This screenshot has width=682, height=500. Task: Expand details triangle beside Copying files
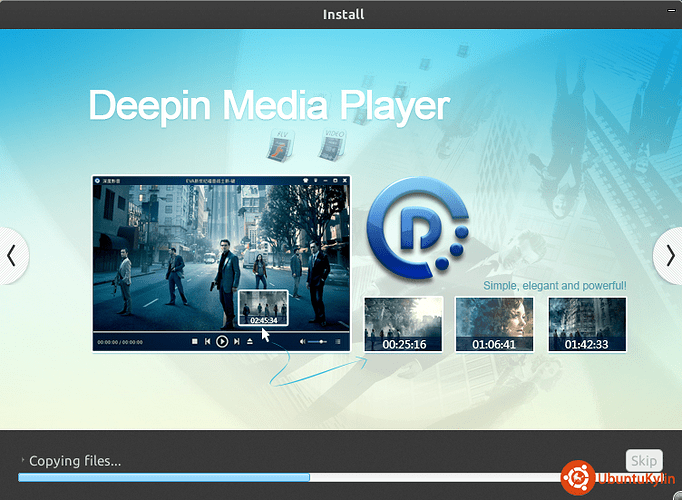pyautogui.click(x=22, y=460)
